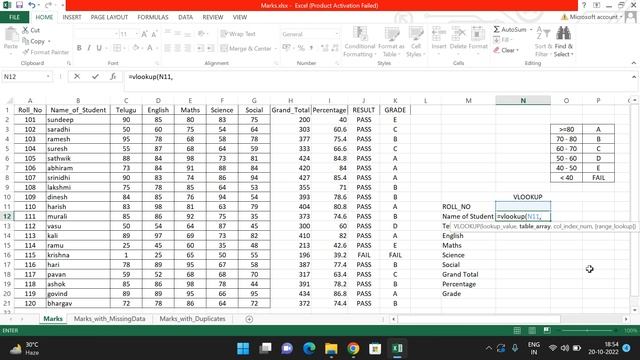Expand the formula bar
Screen dimensions: 640x360
coord(634,77)
